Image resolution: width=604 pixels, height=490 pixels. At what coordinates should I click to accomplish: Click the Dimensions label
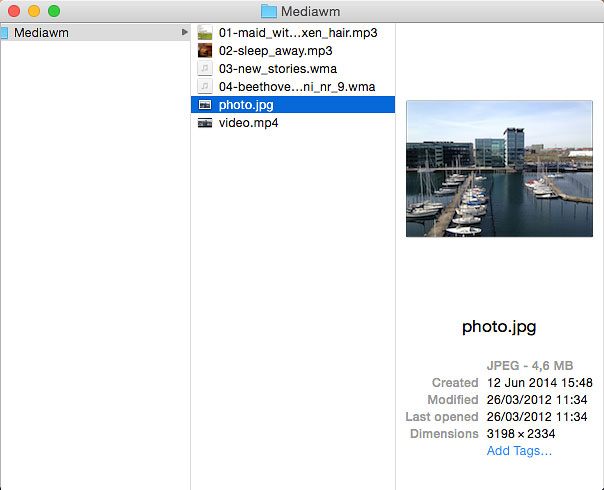tap(444, 434)
